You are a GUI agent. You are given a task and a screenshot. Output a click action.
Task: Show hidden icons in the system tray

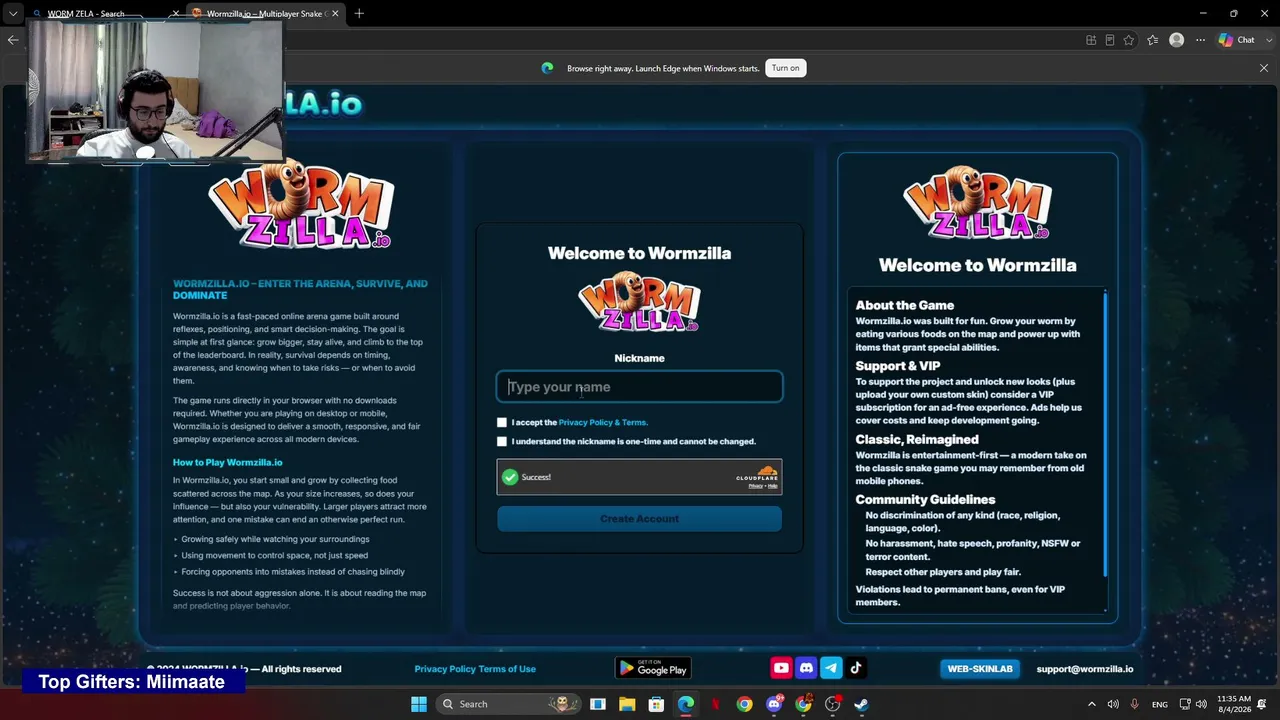coord(1091,704)
